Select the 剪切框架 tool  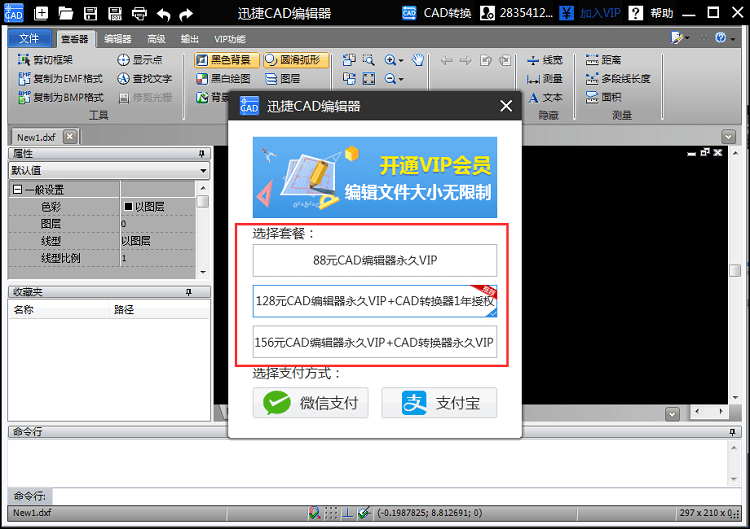pyautogui.click(x=45, y=60)
